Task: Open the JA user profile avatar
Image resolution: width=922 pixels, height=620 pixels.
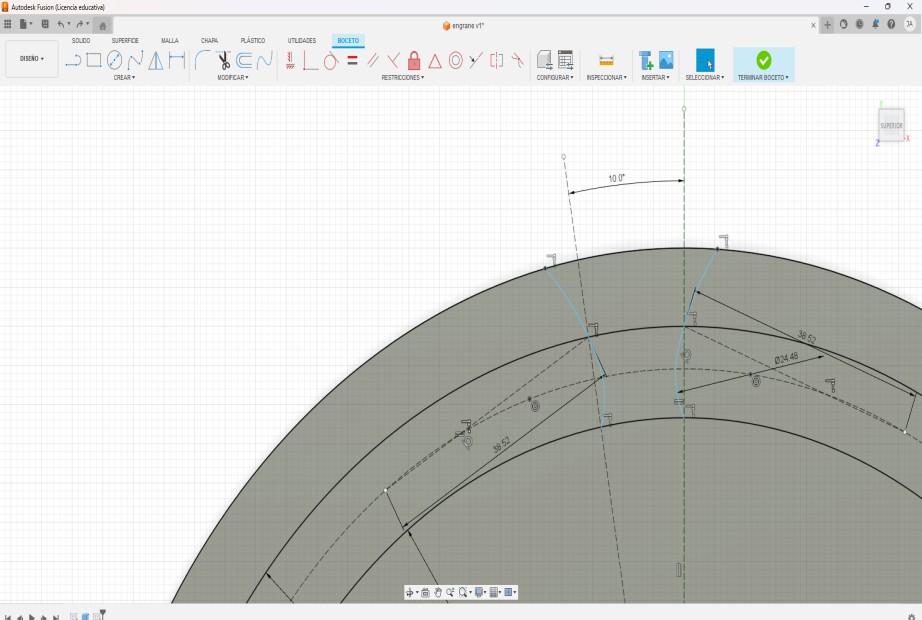Action: (911, 24)
